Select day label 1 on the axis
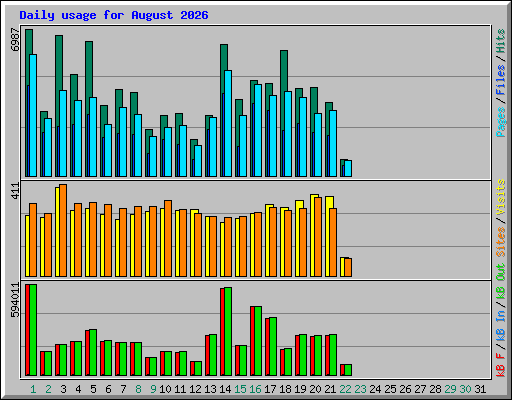 pyautogui.click(x=33, y=389)
